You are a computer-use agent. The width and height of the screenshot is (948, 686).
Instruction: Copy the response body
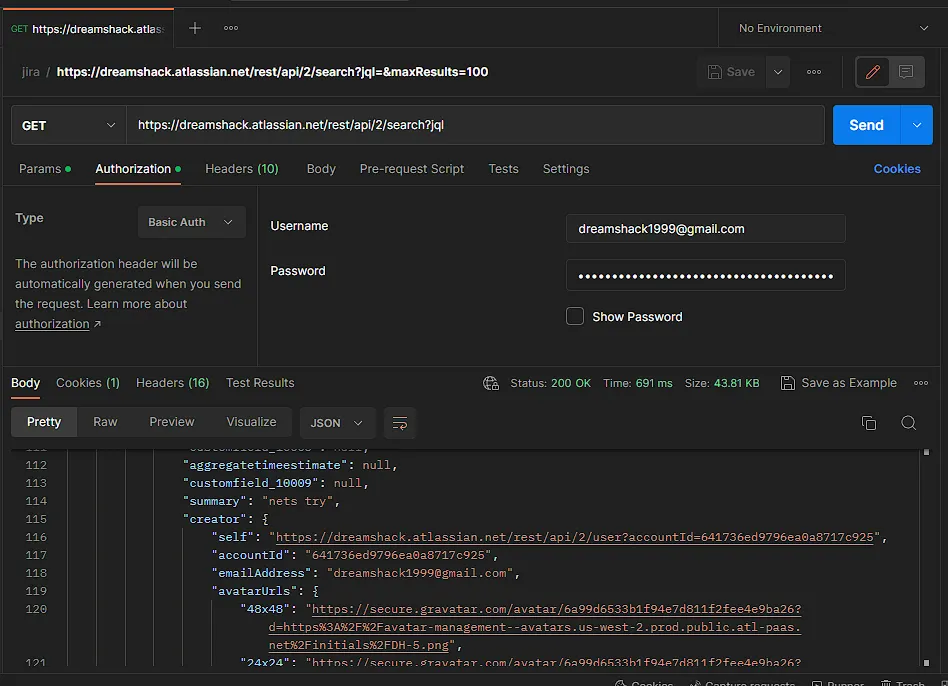tap(869, 423)
